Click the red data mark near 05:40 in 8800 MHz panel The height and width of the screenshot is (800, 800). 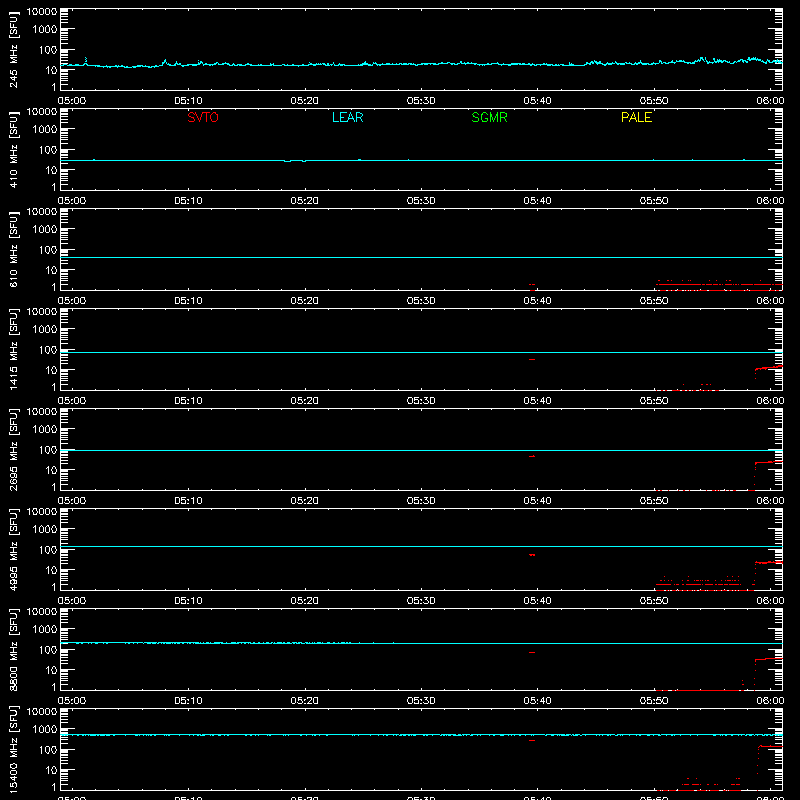(x=532, y=653)
